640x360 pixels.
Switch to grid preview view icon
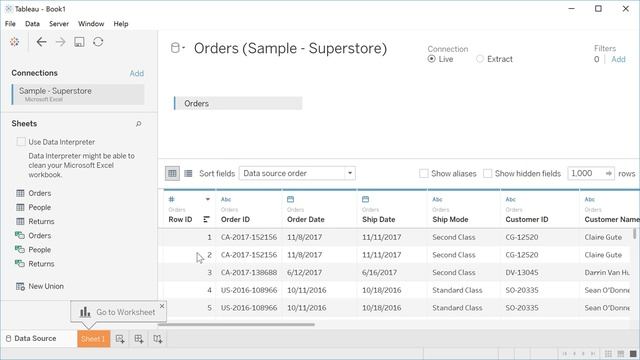pos(172,173)
